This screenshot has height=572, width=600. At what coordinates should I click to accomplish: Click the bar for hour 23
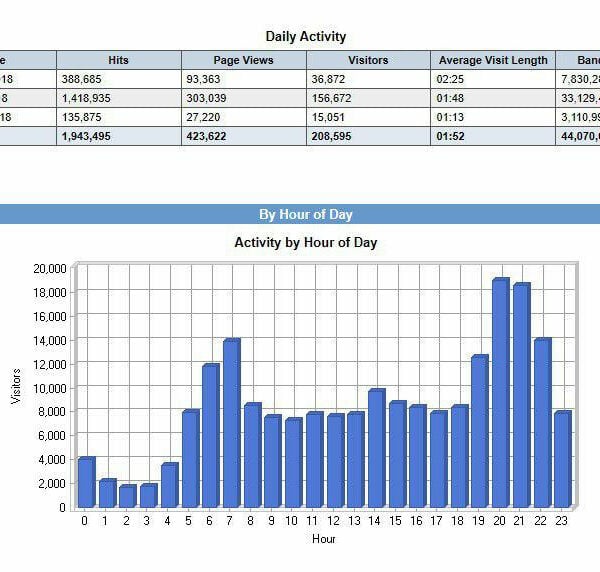tap(563, 459)
